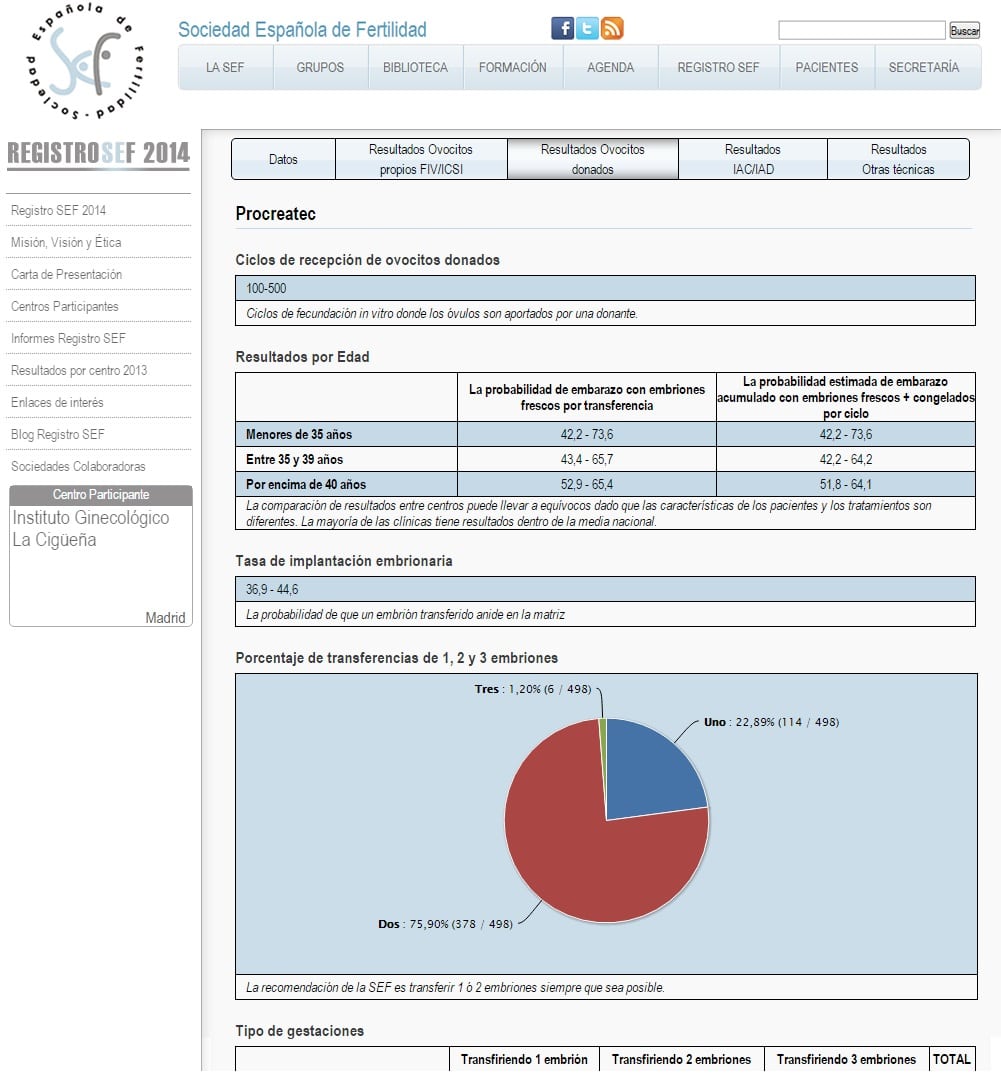Open Misión, Visión y Ética link
1001x1077 pixels.
[66, 242]
